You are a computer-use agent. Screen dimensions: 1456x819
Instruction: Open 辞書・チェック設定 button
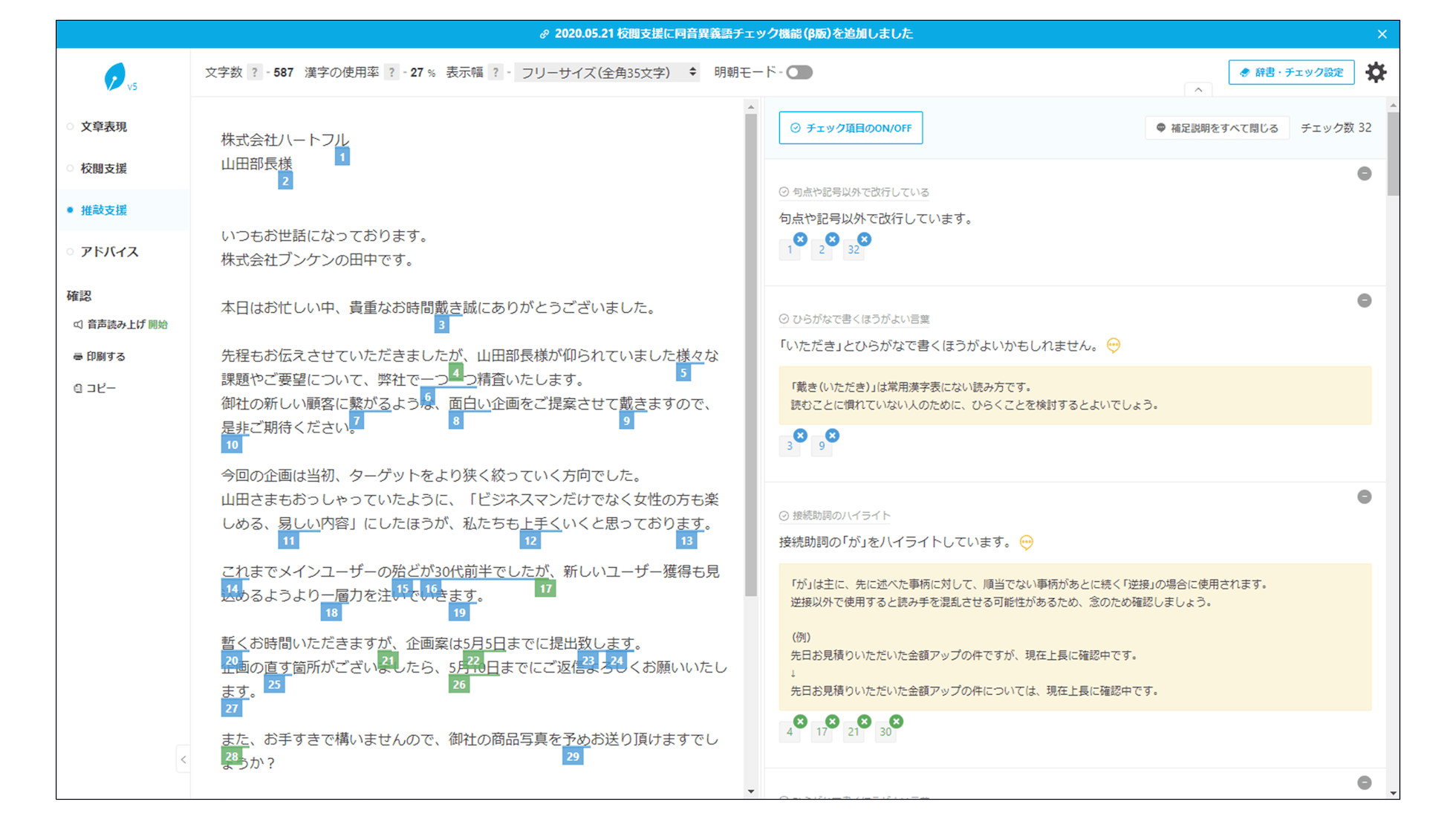click(1291, 72)
